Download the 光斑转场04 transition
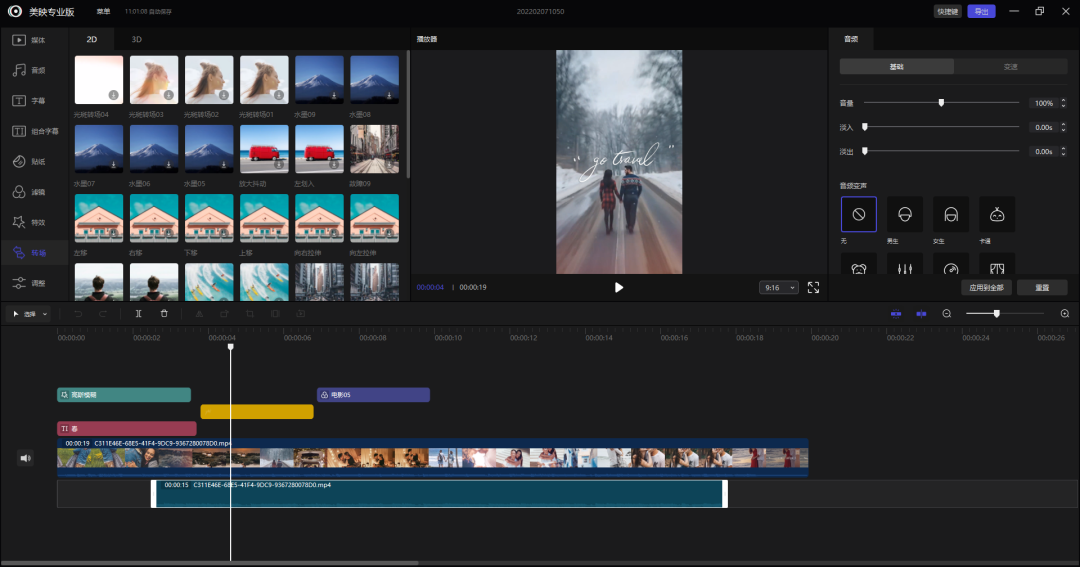The image size is (1080, 567). pyautogui.click(x=113, y=95)
